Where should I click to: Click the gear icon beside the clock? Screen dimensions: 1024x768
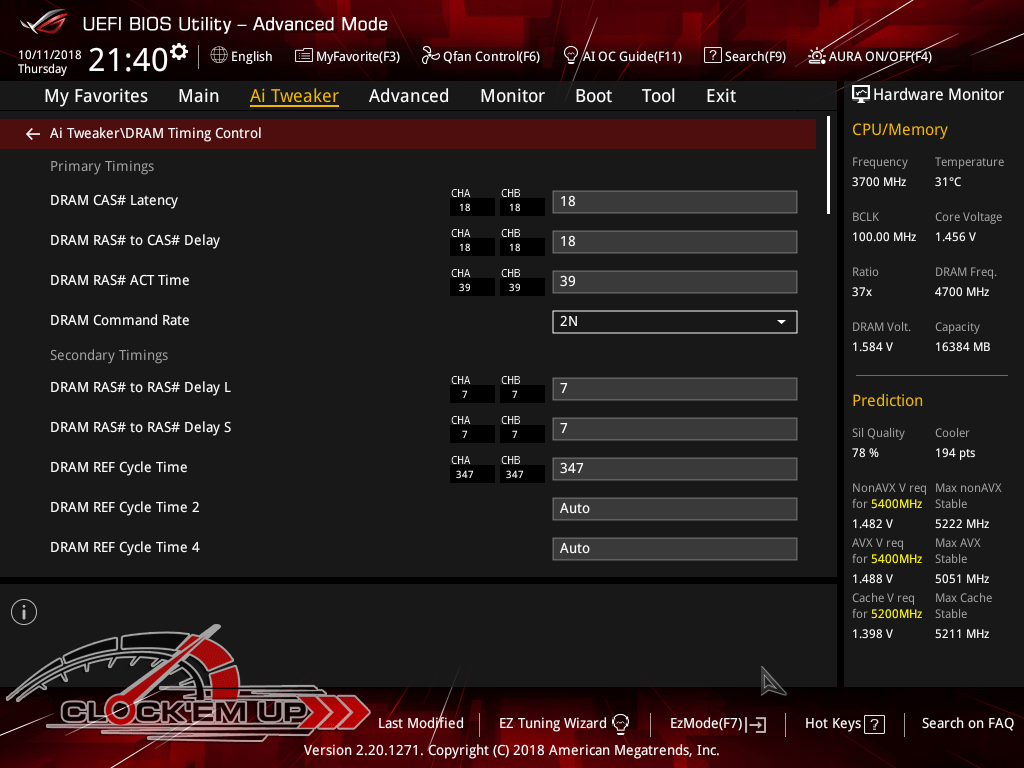(x=179, y=51)
